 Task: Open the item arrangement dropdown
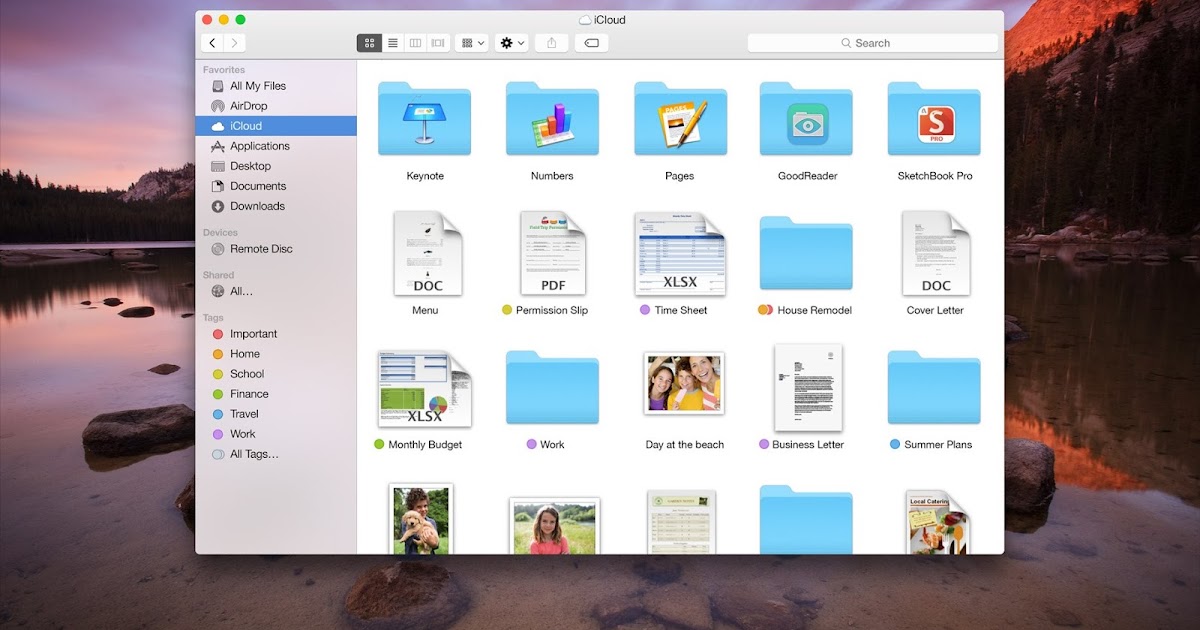[471, 42]
